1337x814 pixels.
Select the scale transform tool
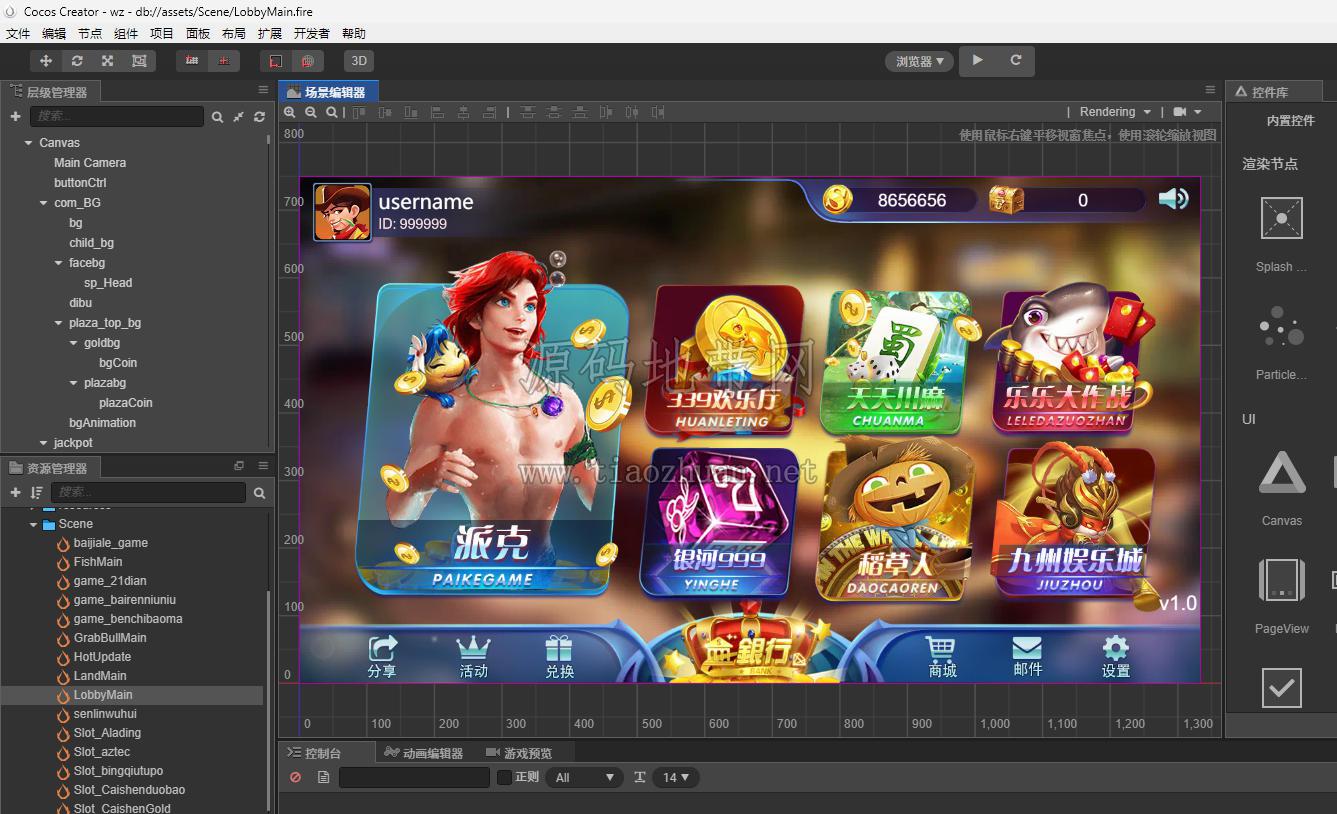108,61
